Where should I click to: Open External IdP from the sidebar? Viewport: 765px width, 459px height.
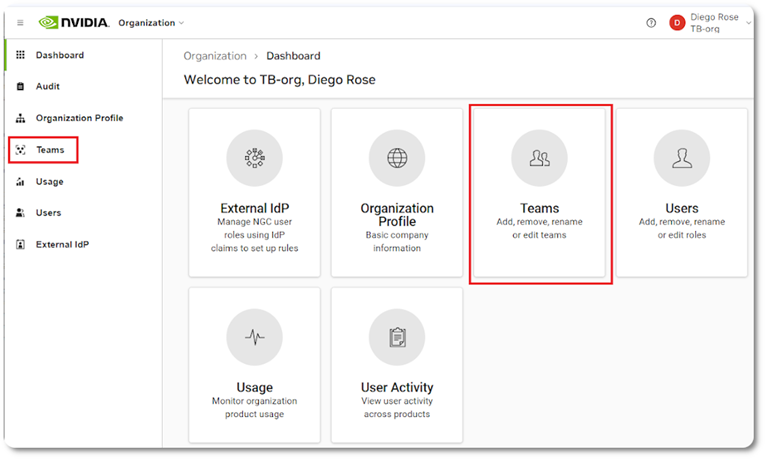tap(62, 244)
